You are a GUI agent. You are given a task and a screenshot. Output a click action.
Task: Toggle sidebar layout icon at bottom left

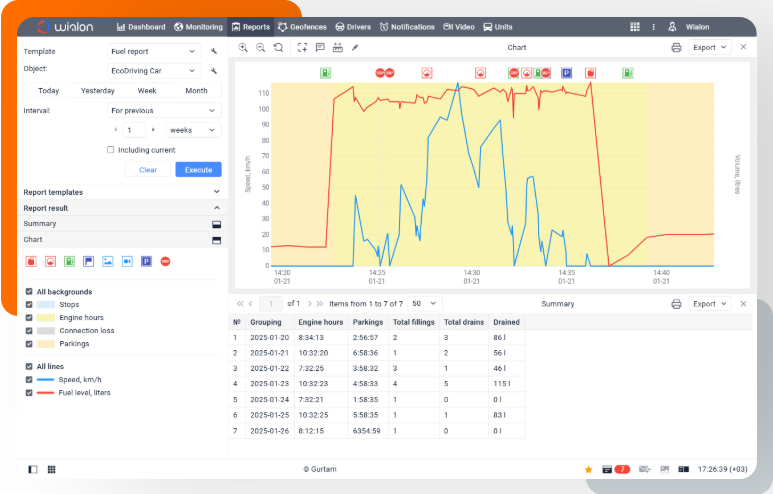33,469
